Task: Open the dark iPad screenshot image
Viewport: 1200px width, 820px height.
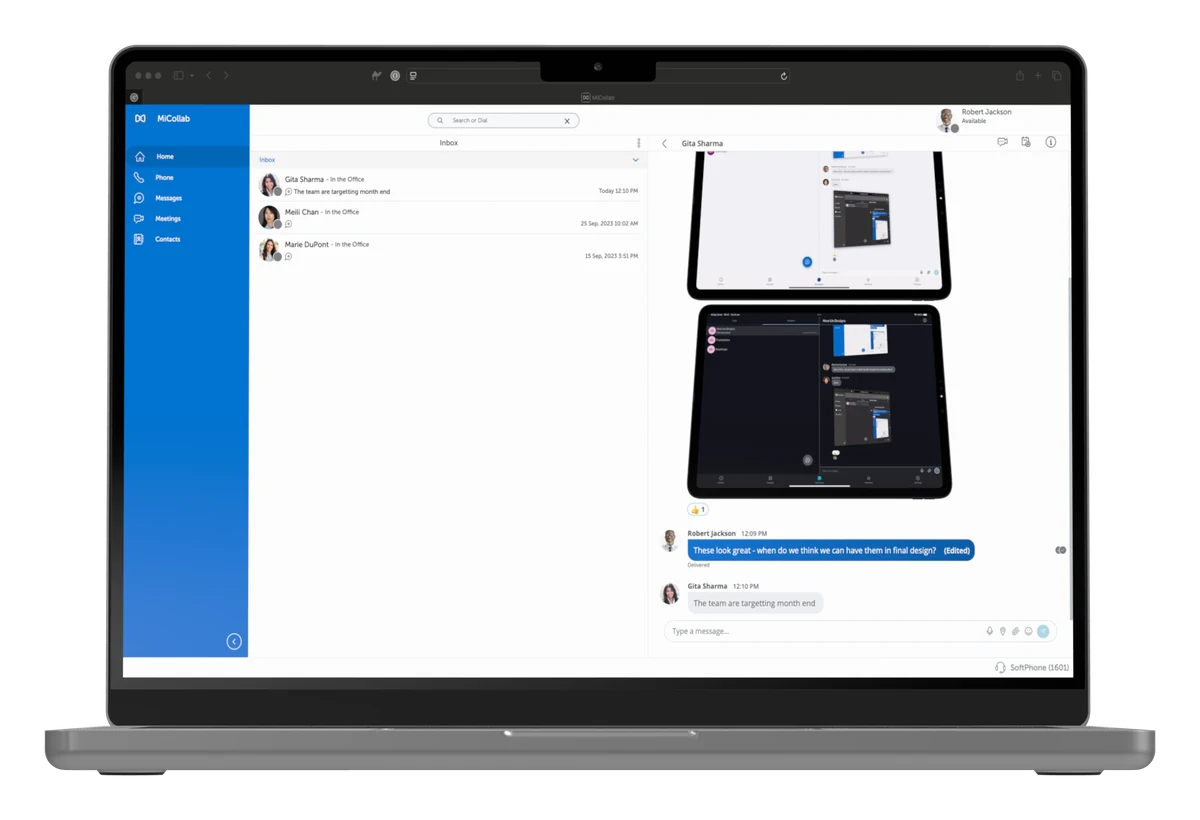Action: click(x=819, y=401)
